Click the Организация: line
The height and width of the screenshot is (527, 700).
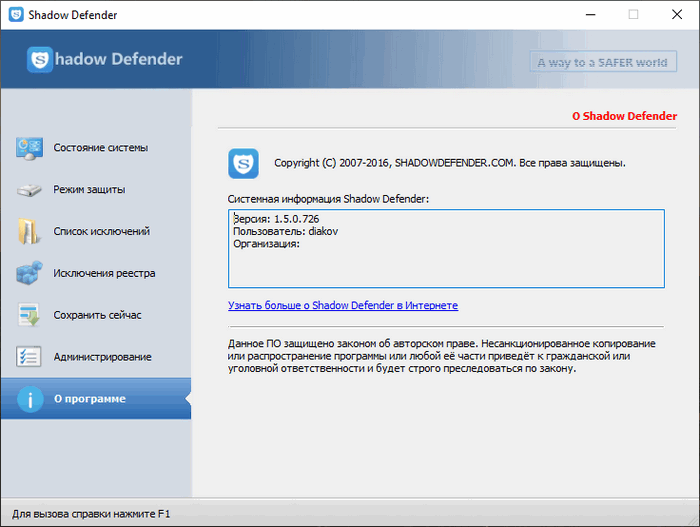267,244
